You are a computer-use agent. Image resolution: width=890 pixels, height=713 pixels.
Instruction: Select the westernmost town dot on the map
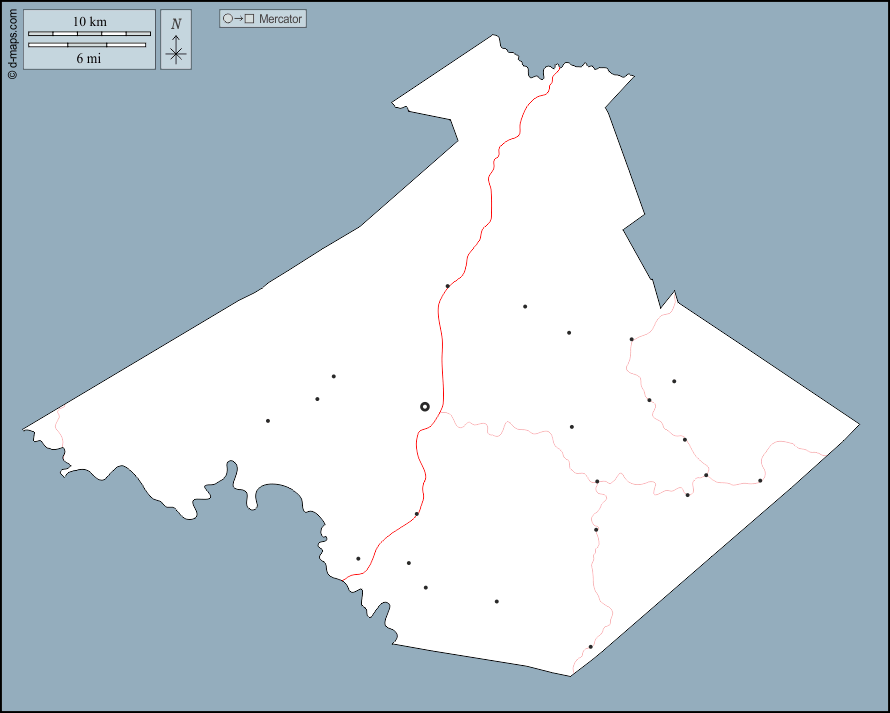268,421
